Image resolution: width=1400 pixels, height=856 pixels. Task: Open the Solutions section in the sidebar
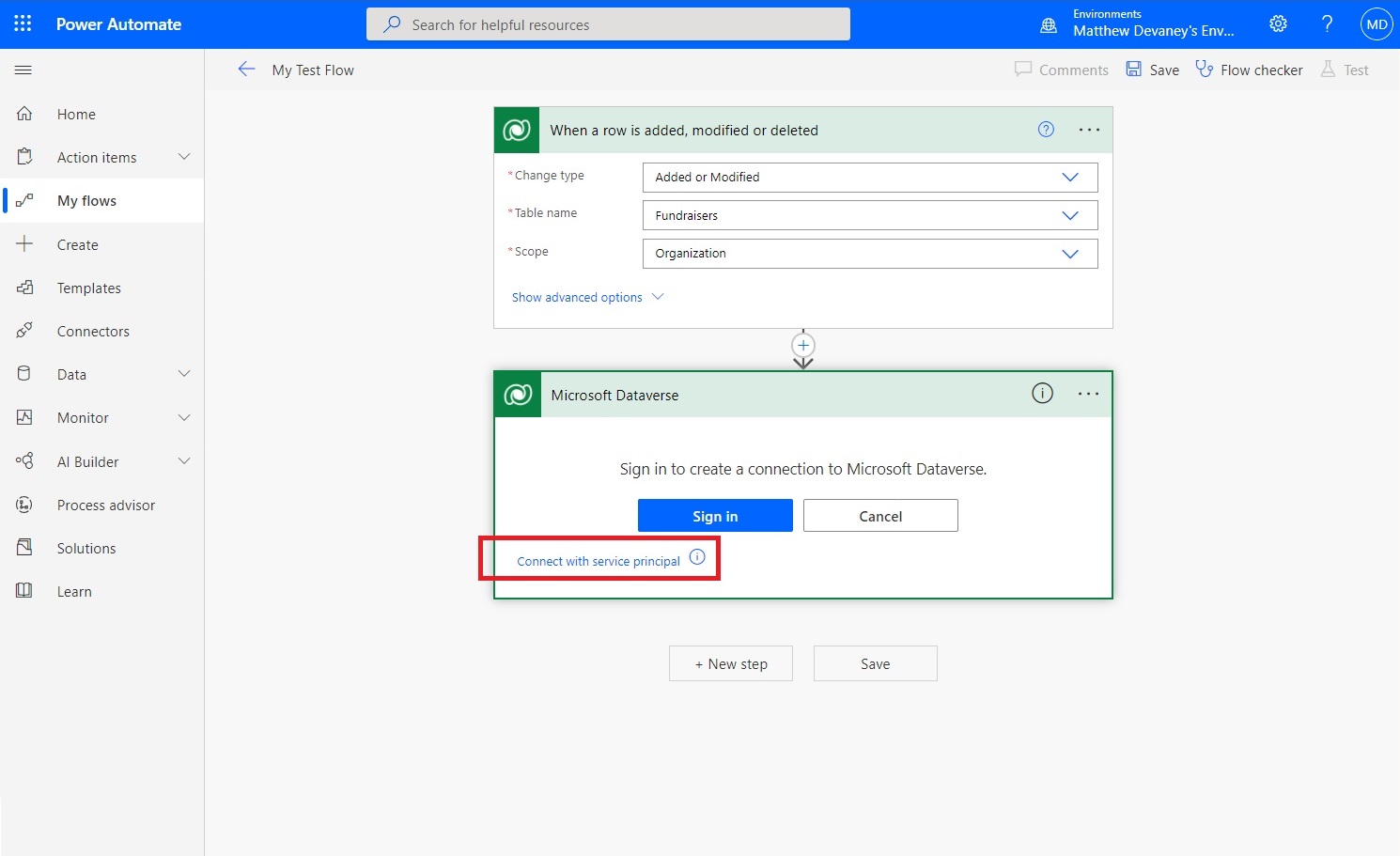86,548
